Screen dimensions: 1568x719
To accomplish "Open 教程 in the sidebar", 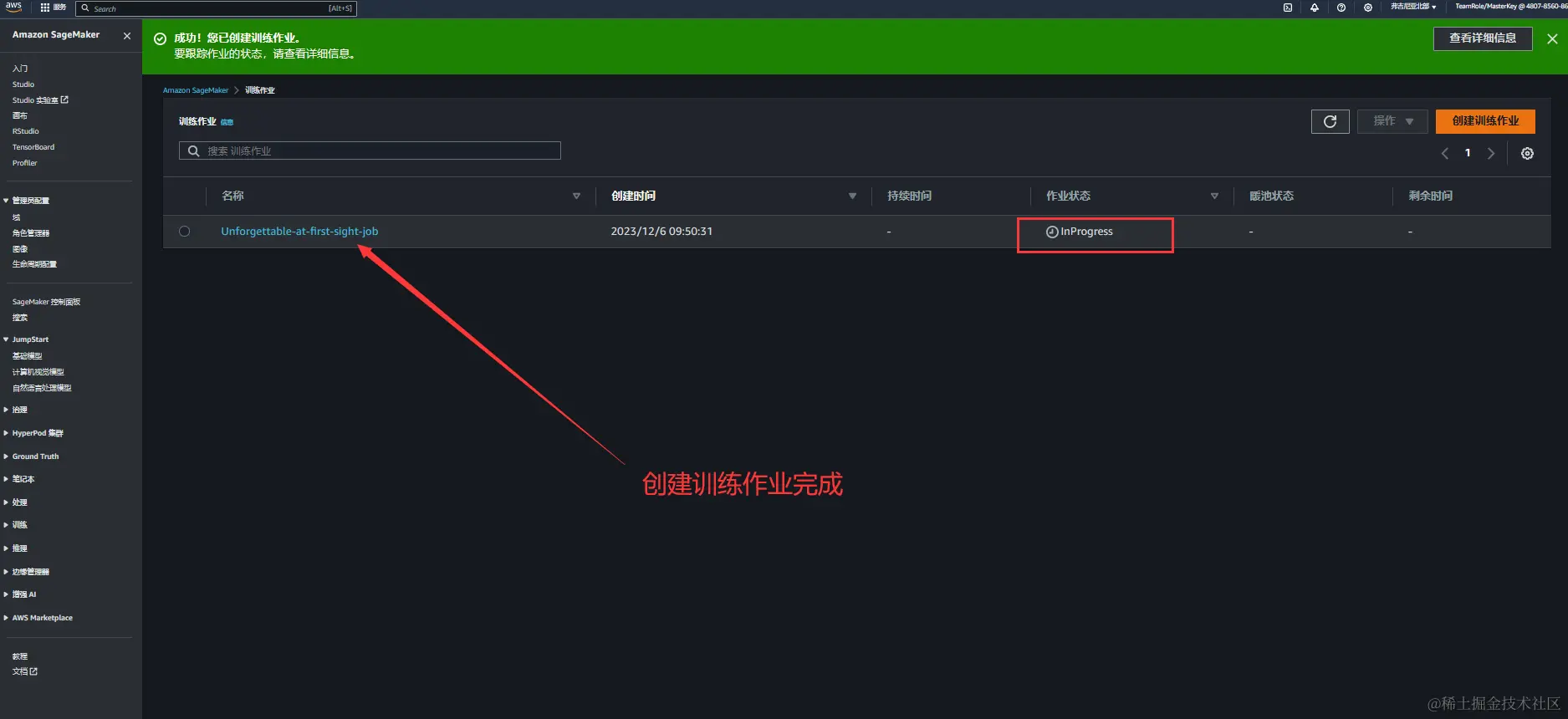I will point(20,656).
